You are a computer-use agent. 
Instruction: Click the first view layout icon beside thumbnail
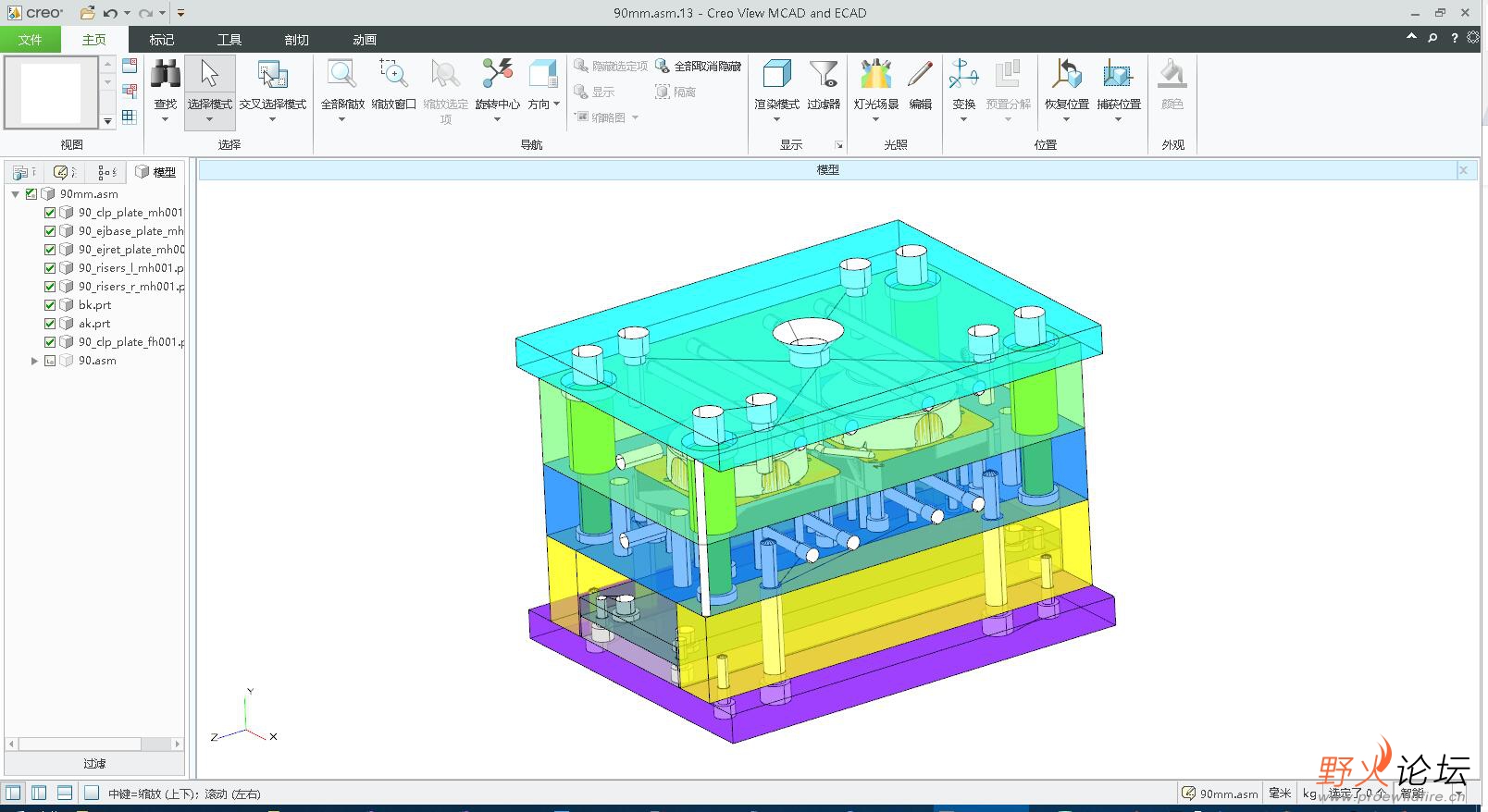pyautogui.click(x=130, y=66)
